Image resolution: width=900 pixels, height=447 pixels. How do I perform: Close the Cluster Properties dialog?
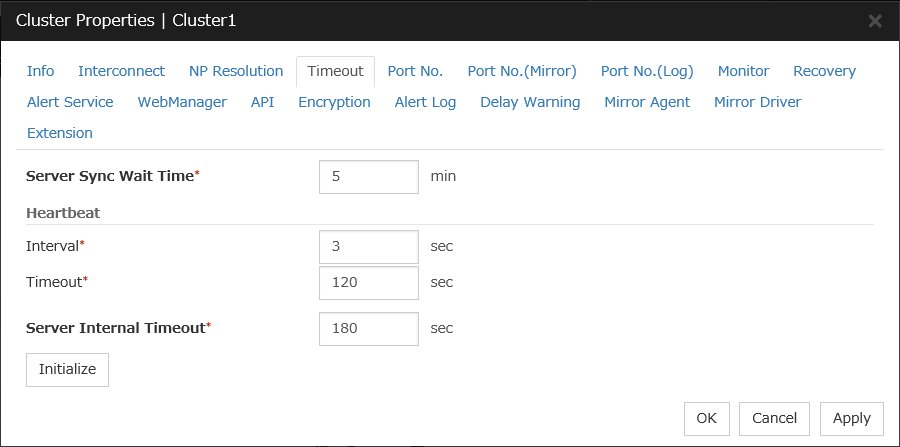point(874,20)
